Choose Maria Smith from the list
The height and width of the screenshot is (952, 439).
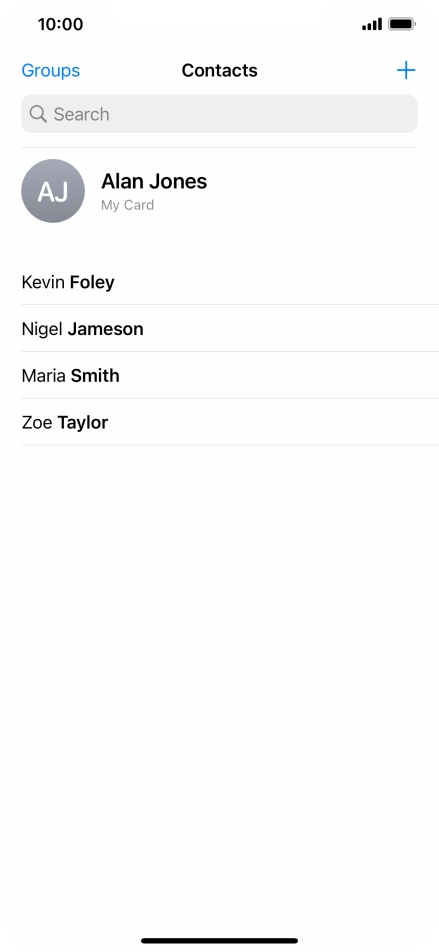230,375
